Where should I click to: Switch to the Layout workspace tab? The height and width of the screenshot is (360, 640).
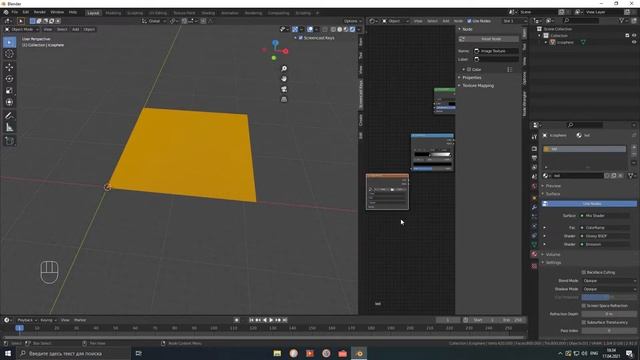coord(93,13)
